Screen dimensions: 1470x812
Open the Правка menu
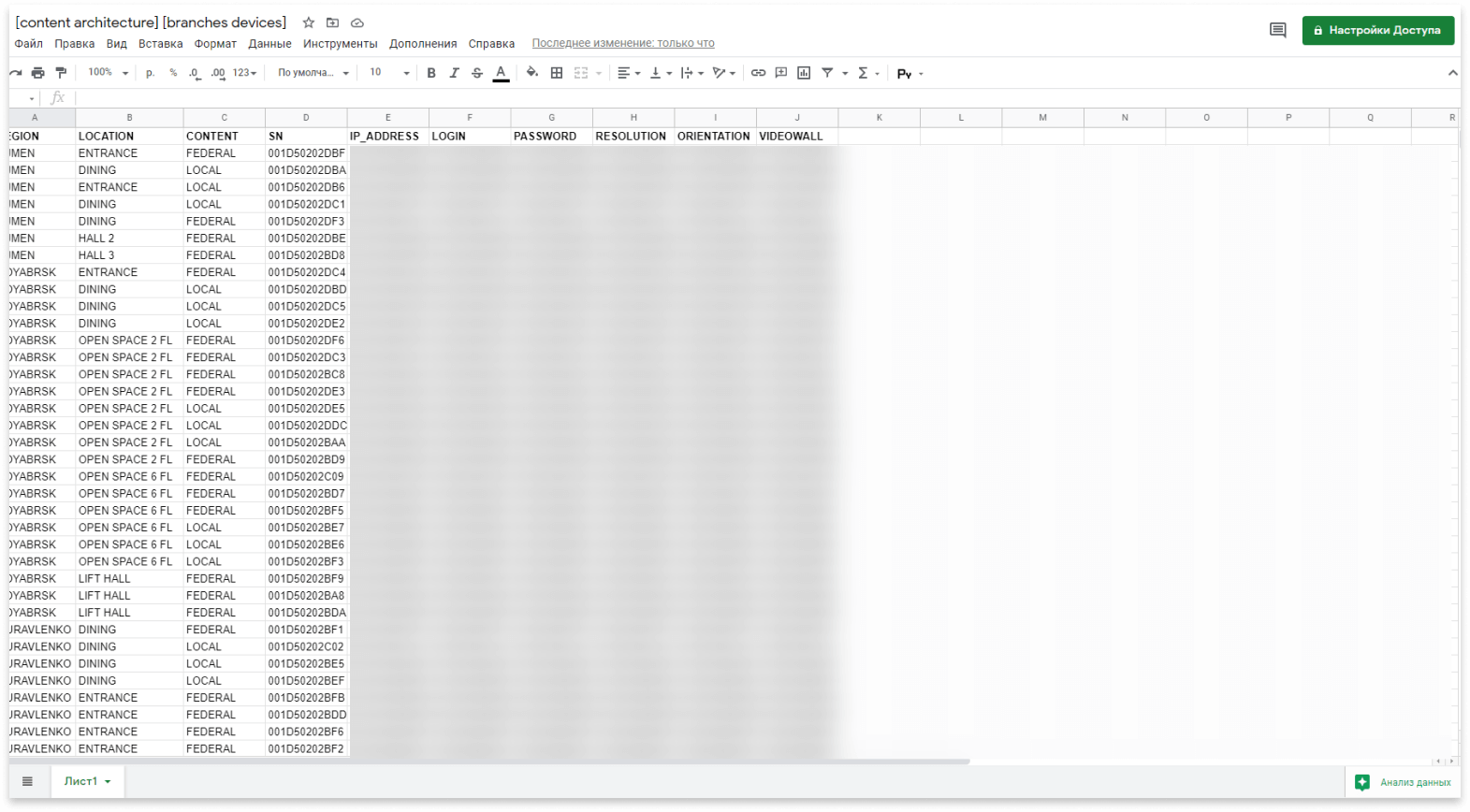click(x=74, y=44)
